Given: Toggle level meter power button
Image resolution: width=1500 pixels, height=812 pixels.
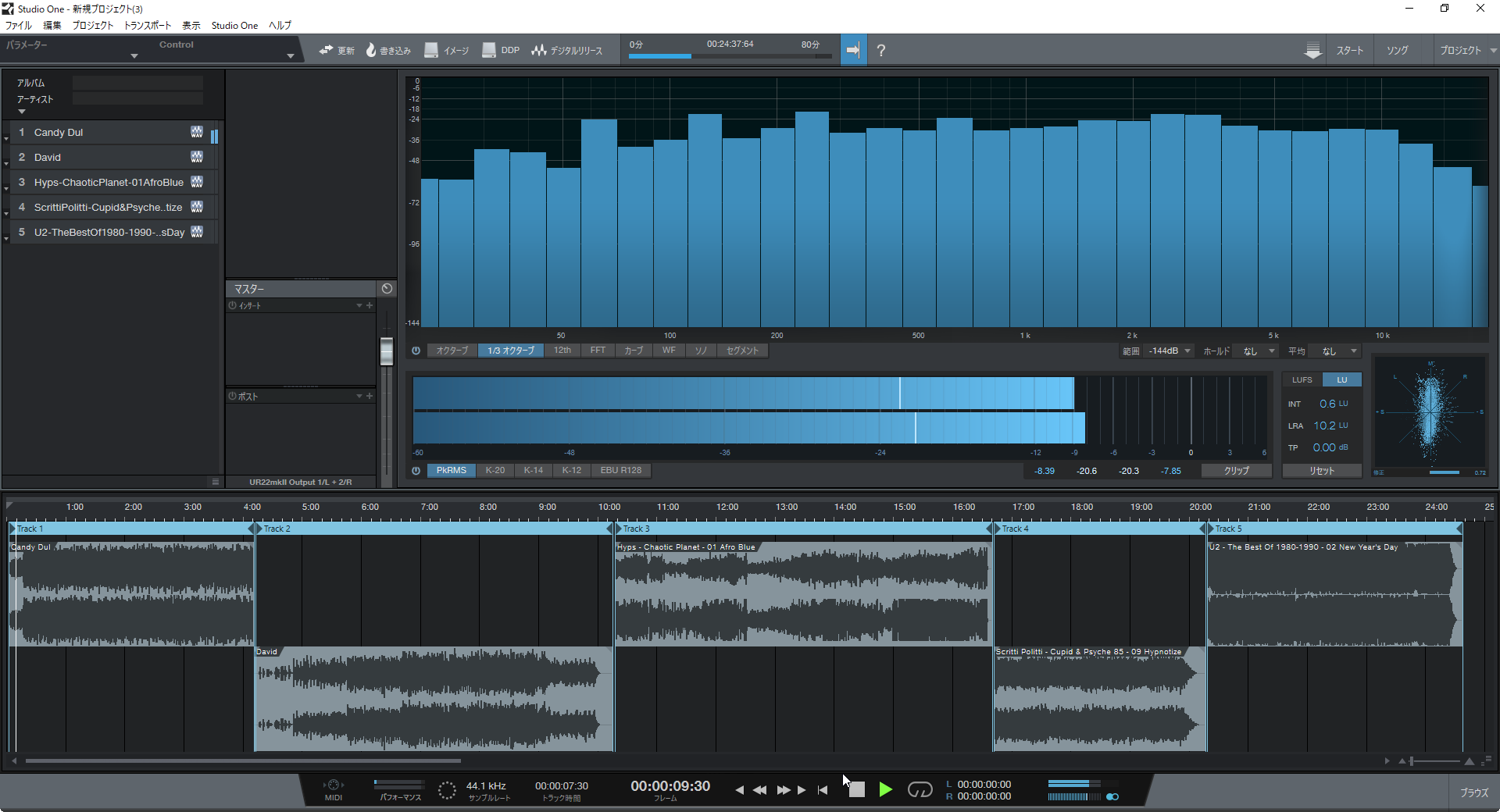Looking at the screenshot, I should (x=416, y=471).
